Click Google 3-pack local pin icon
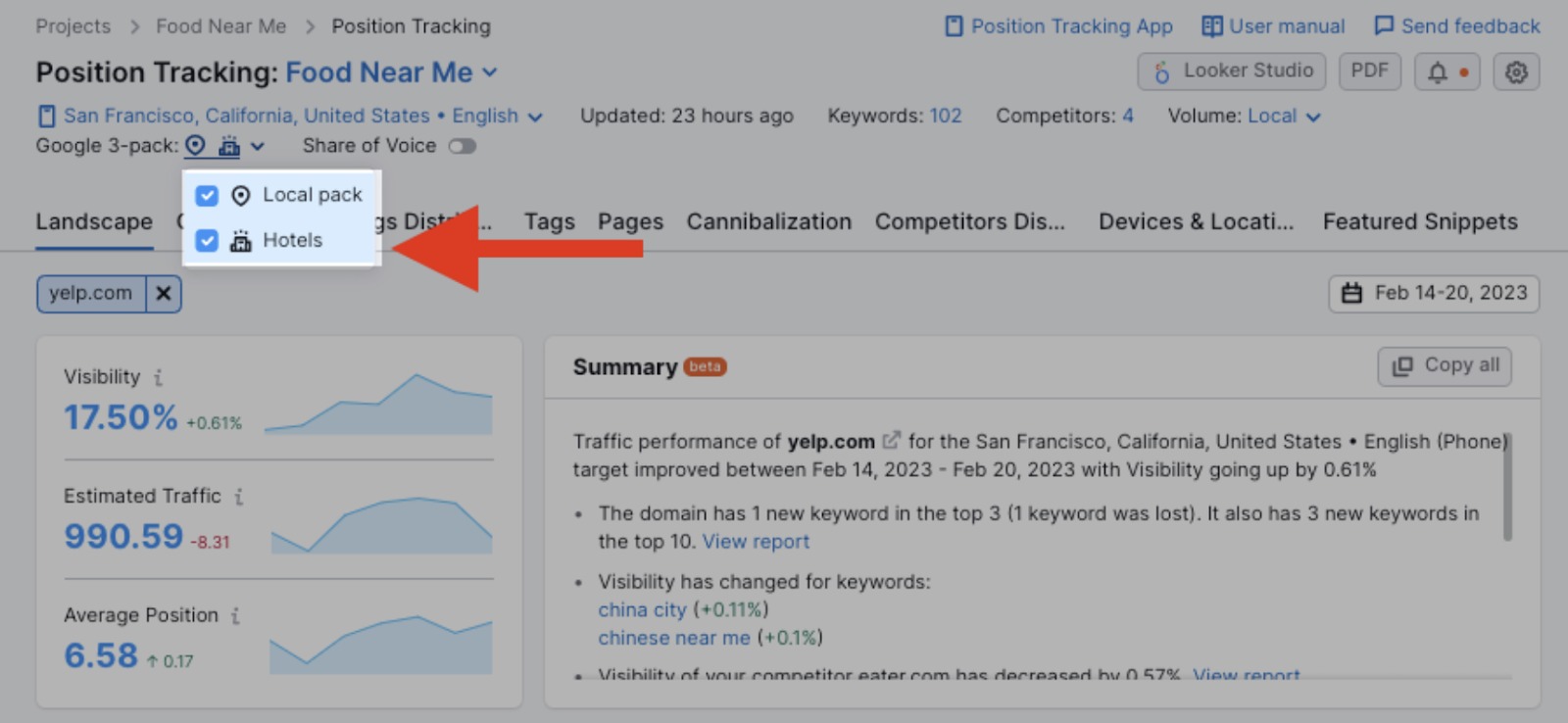 pos(196,146)
